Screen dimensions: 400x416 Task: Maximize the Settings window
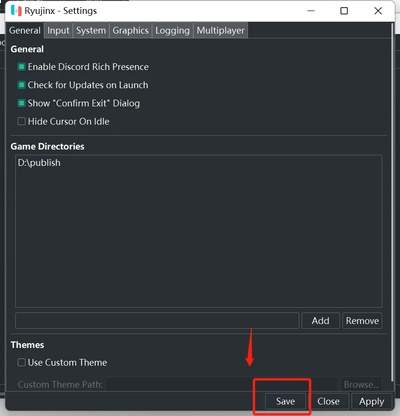click(x=344, y=11)
